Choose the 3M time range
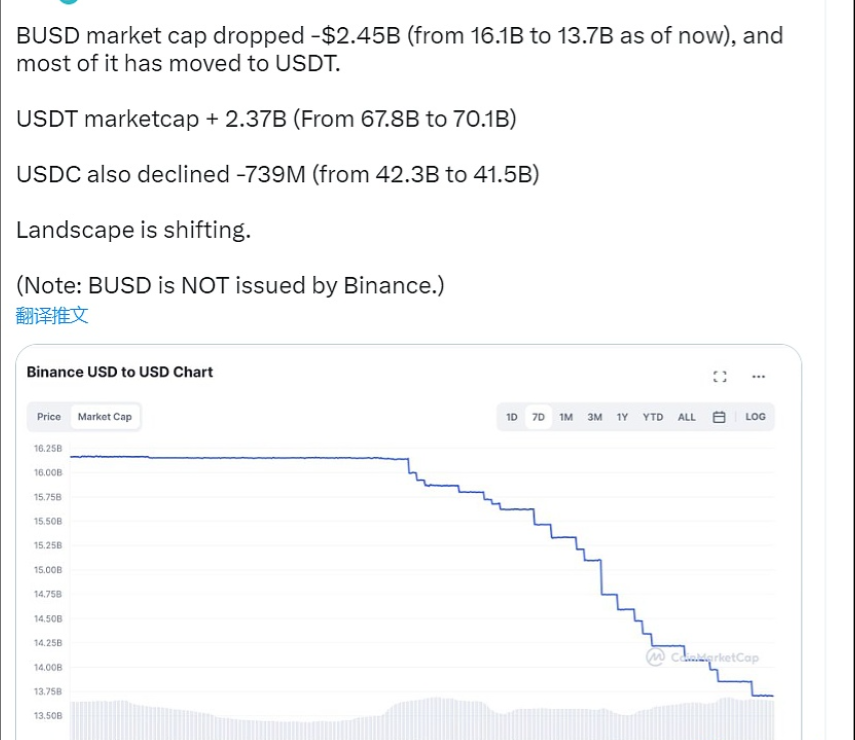 (595, 417)
